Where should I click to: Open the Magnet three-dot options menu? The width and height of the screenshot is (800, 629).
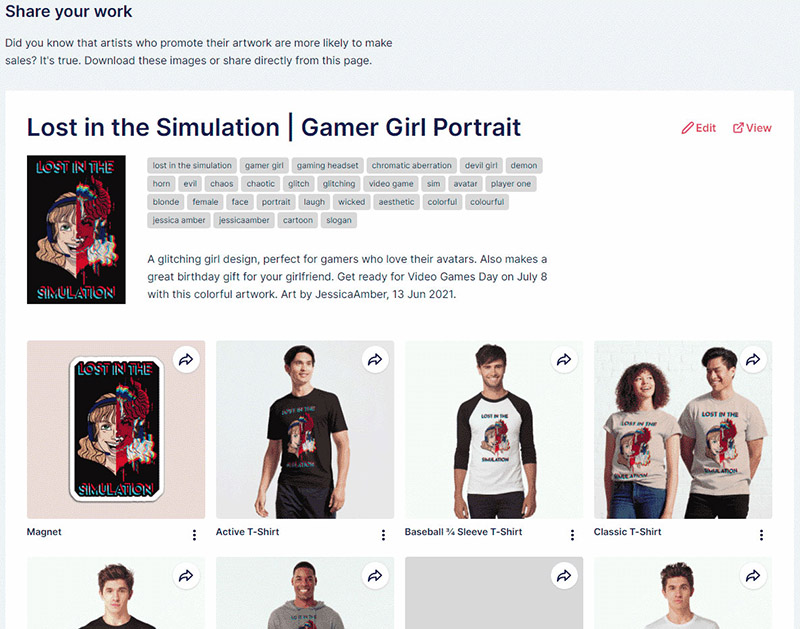click(194, 535)
